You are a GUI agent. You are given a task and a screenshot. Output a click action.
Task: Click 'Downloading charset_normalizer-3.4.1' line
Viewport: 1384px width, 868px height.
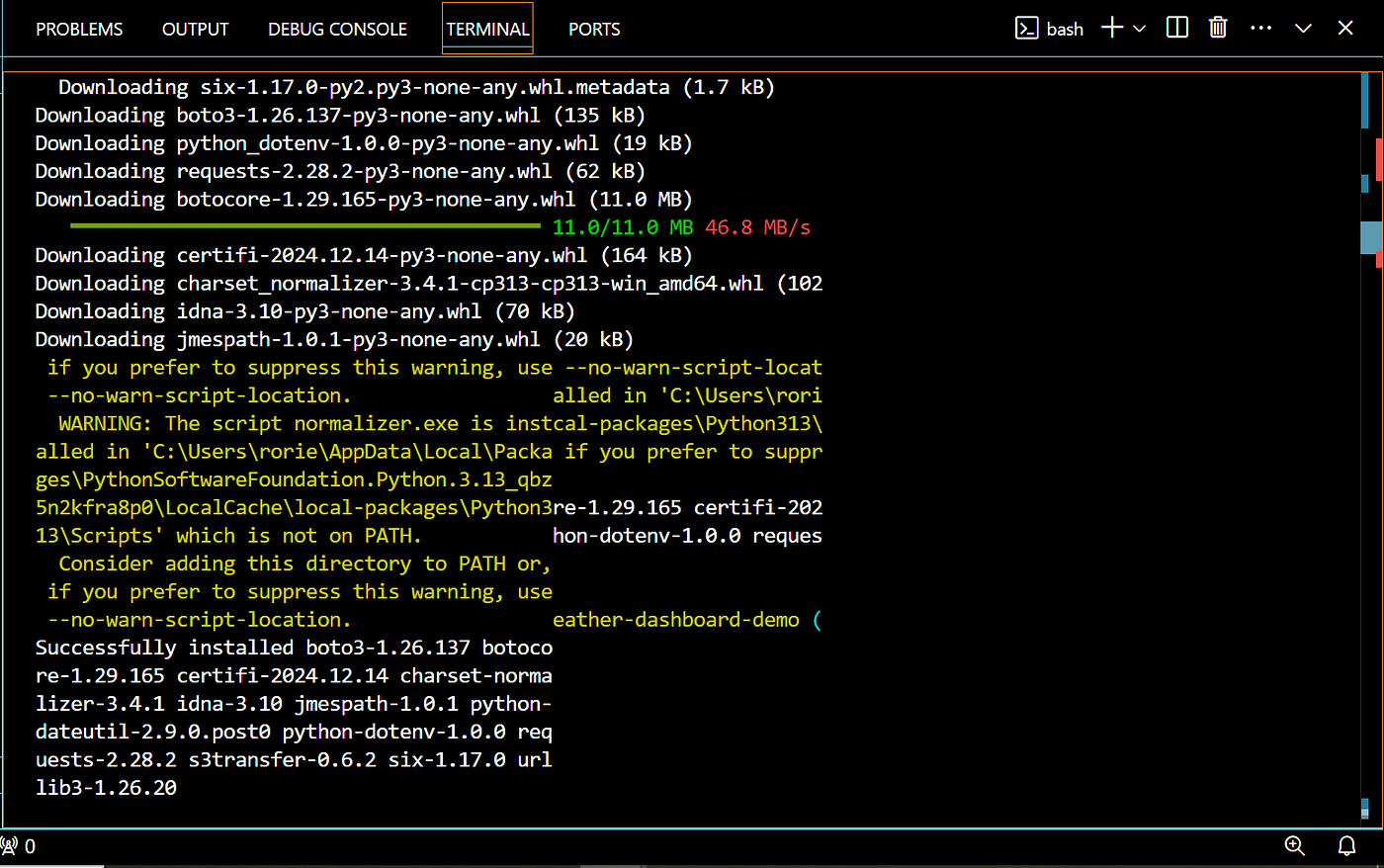coord(429,284)
